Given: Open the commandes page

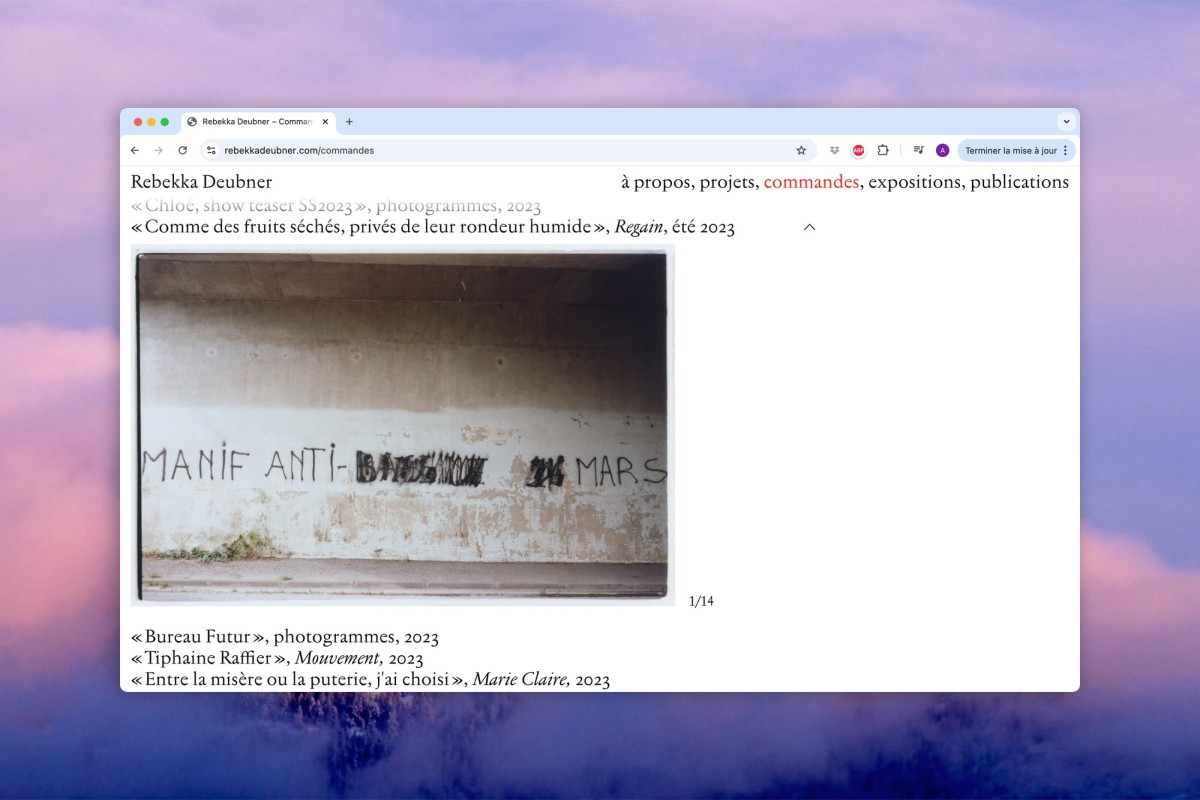Looking at the screenshot, I should tap(811, 182).
